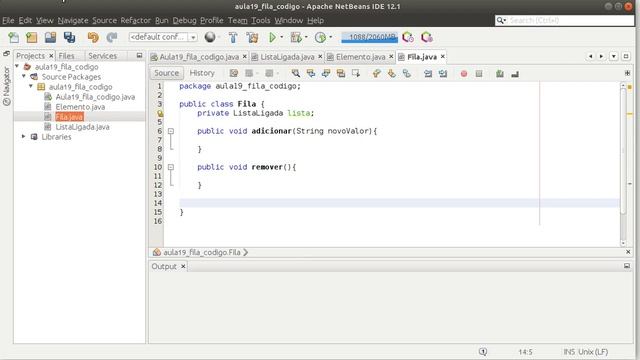Switch to the Files panel tab
640x360 pixels.
(x=66, y=56)
